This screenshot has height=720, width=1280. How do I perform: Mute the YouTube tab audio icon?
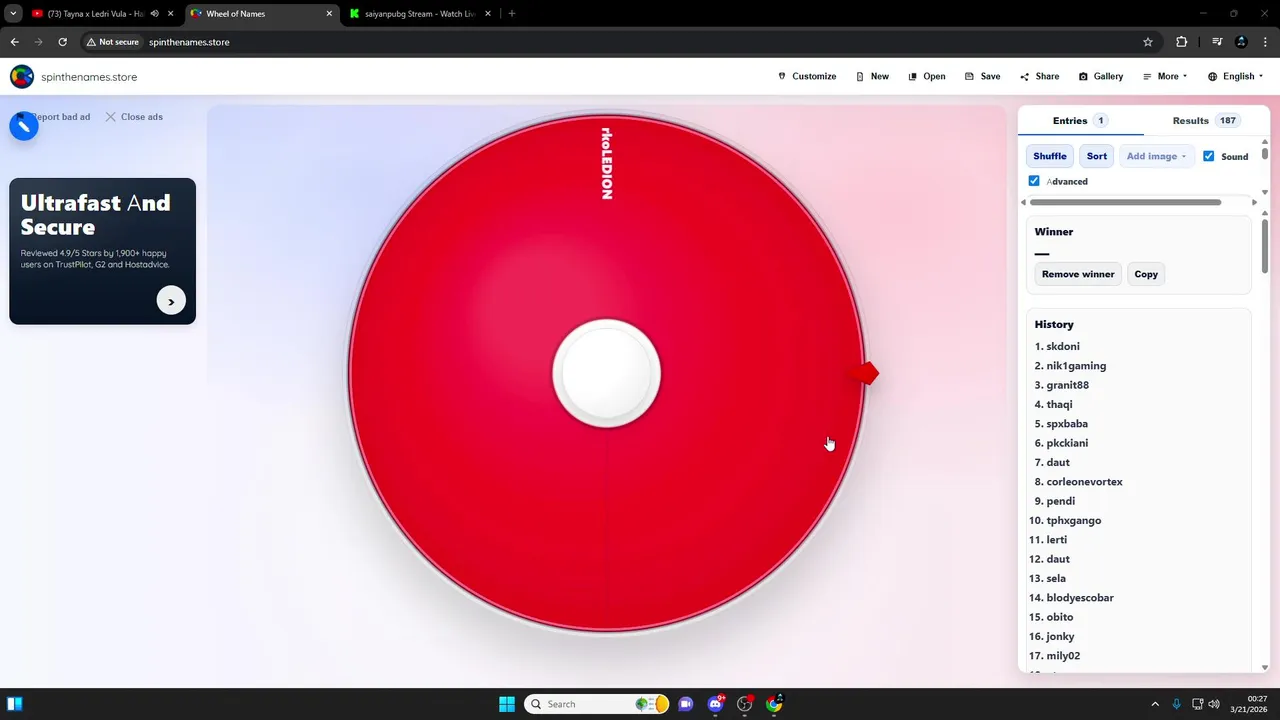click(155, 14)
